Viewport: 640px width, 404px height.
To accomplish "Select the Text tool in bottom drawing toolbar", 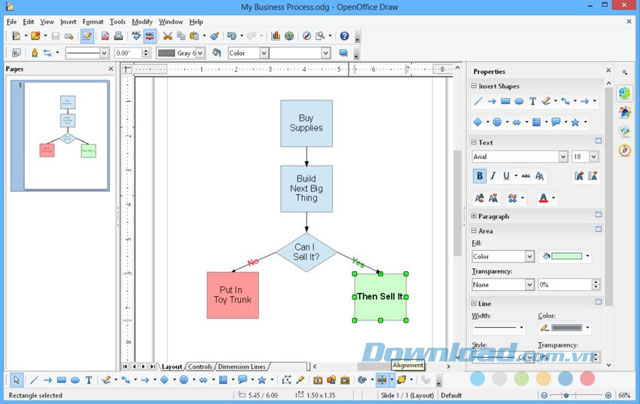I will pyautogui.click(x=88, y=380).
